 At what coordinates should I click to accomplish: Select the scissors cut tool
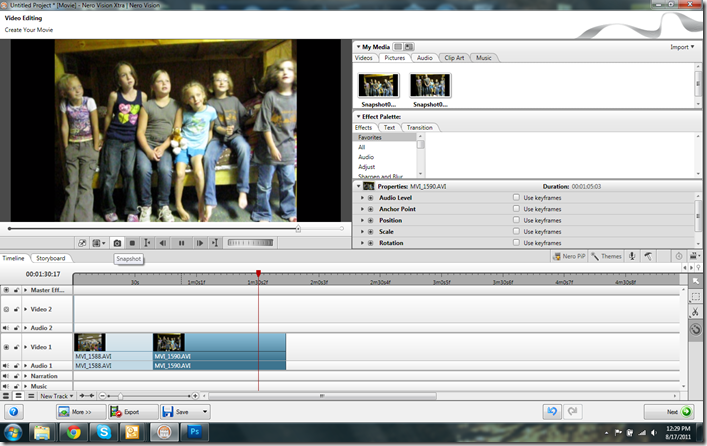pyautogui.click(x=696, y=312)
